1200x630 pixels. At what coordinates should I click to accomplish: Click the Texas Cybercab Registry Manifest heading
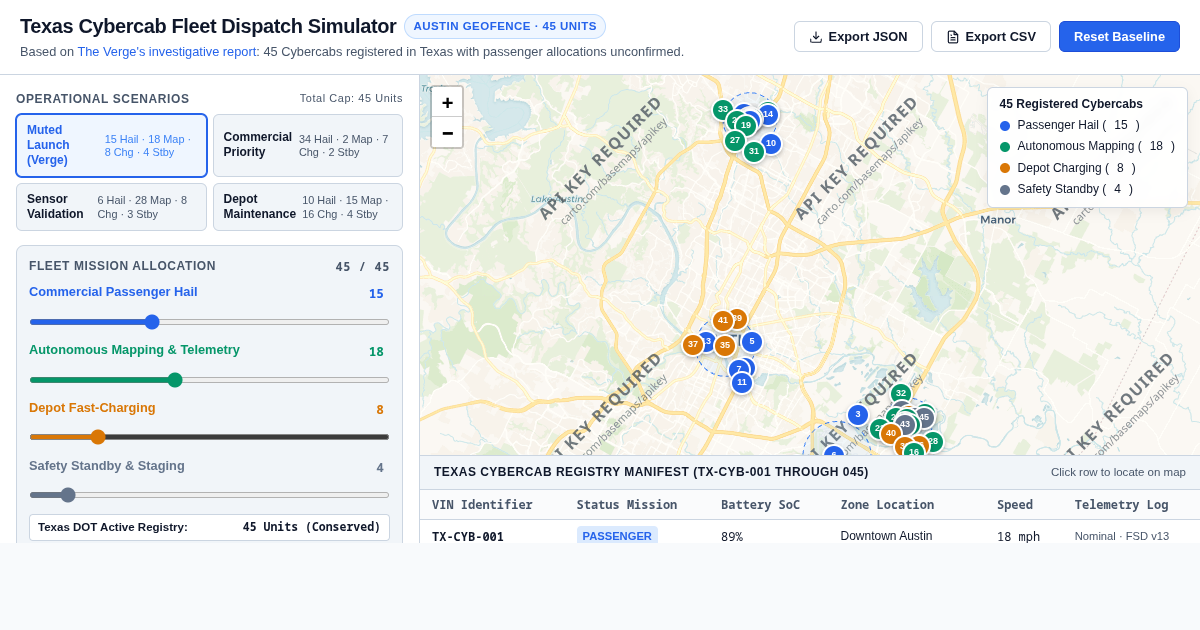651,472
